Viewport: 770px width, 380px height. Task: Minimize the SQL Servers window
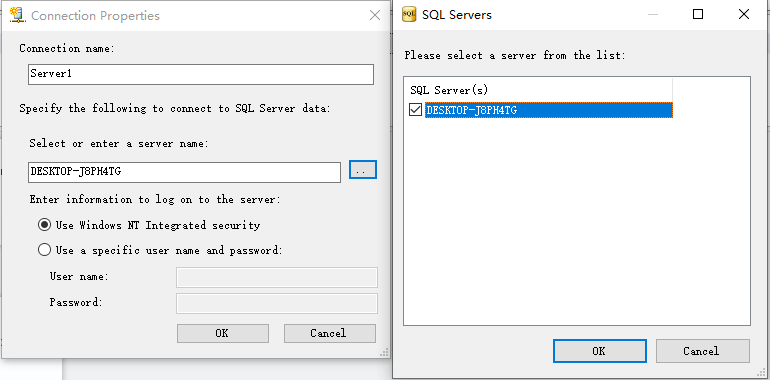pos(653,14)
